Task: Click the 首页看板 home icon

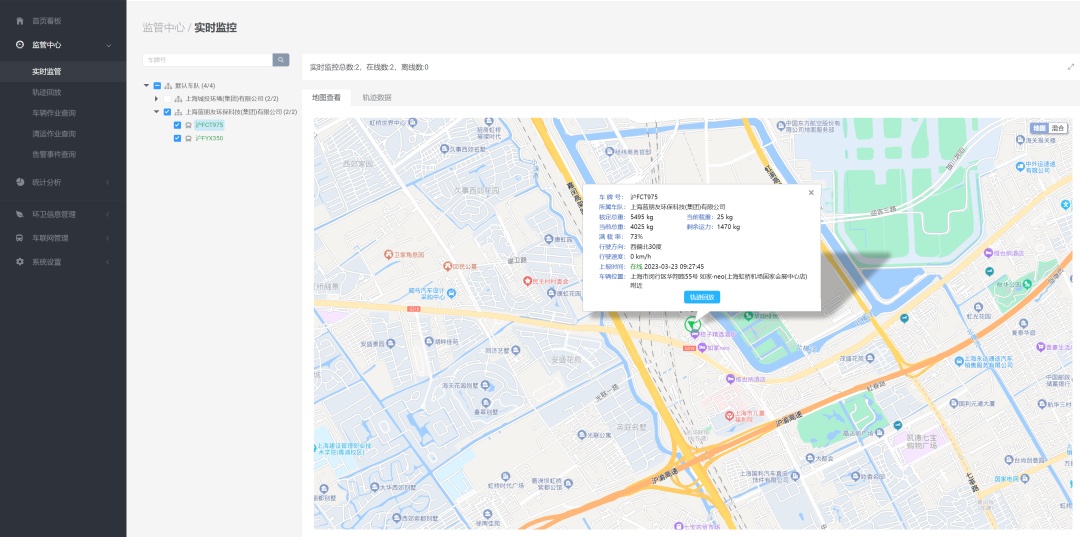Action: [x=21, y=20]
